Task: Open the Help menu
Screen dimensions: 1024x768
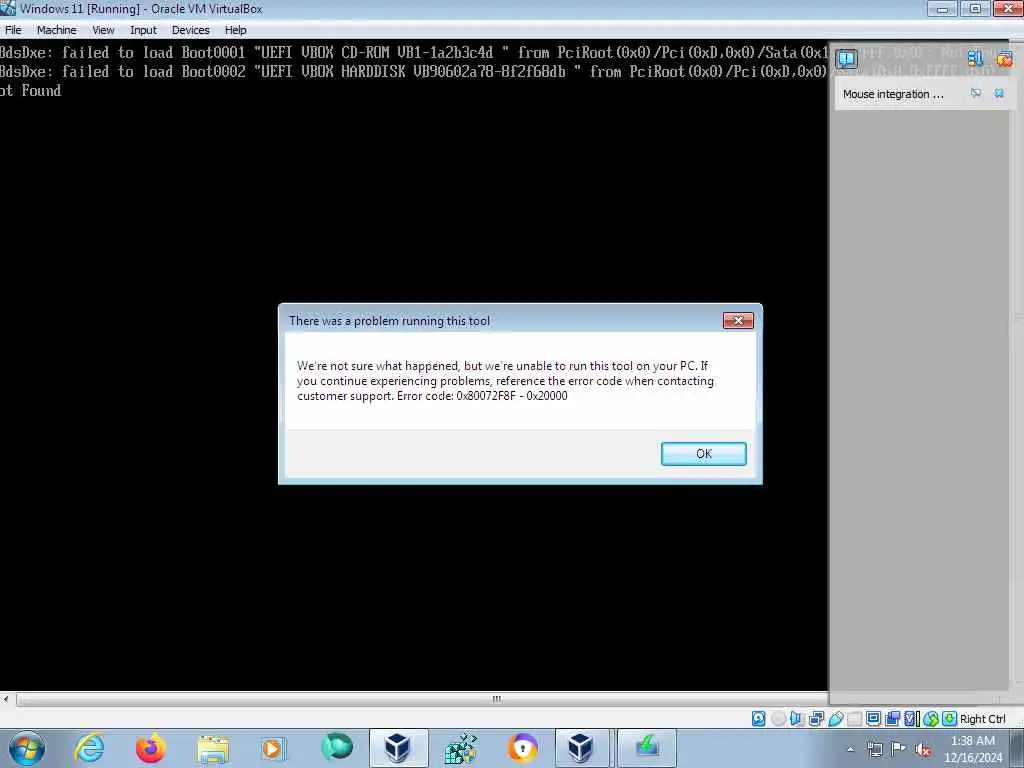Action: pyautogui.click(x=236, y=30)
